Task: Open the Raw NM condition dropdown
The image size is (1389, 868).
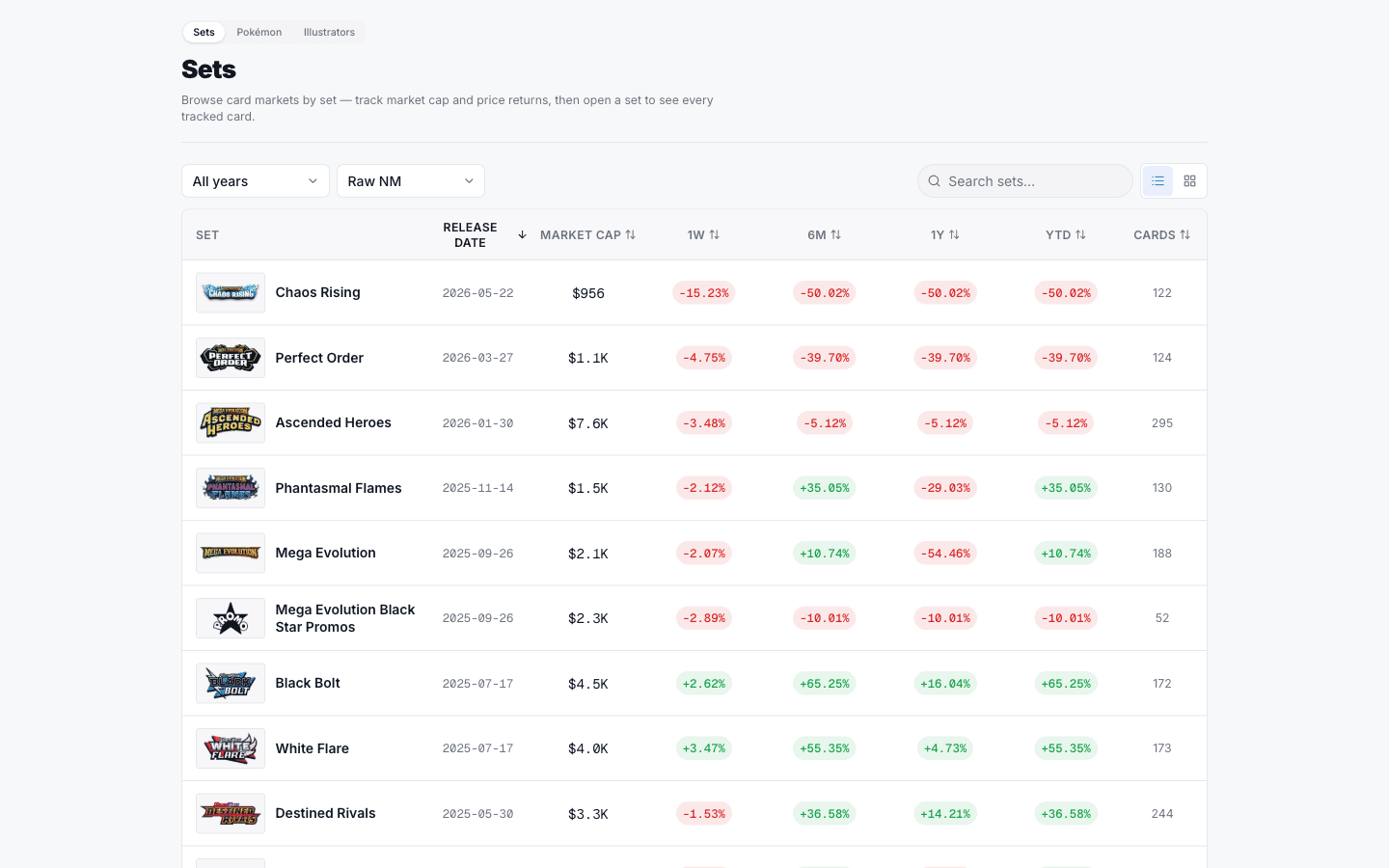Action: (x=411, y=181)
